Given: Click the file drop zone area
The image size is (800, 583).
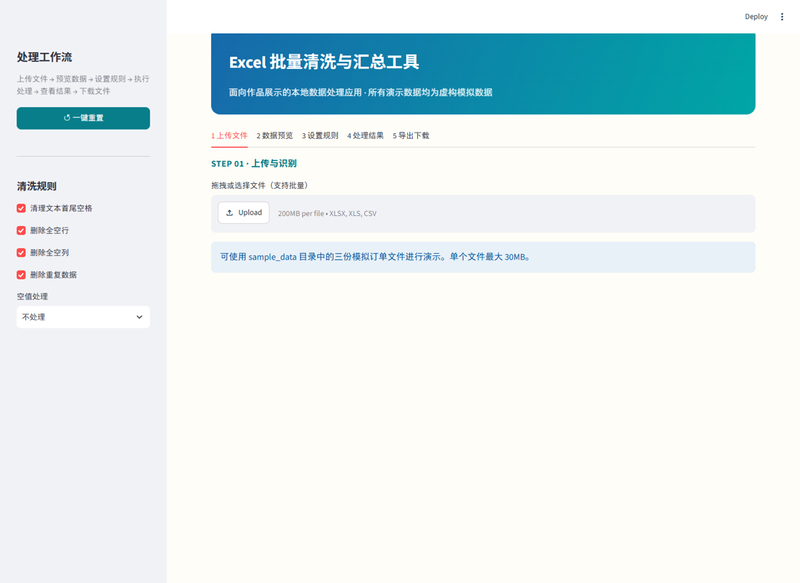Looking at the screenshot, I should point(483,213).
